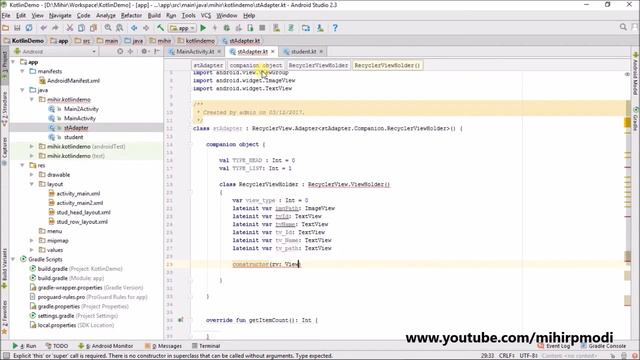The height and width of the screenshot is (360, 640).
Task: Toggle tool window buttons icon at bottom-left corner
Action: pos(6,356)
